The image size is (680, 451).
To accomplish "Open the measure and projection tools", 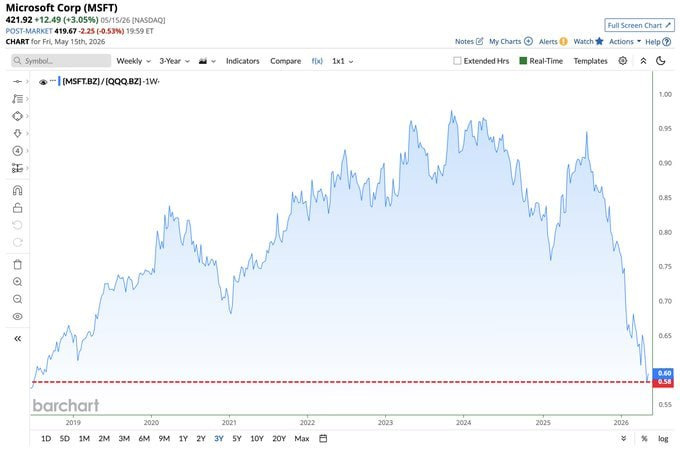I will pos(17,168).
